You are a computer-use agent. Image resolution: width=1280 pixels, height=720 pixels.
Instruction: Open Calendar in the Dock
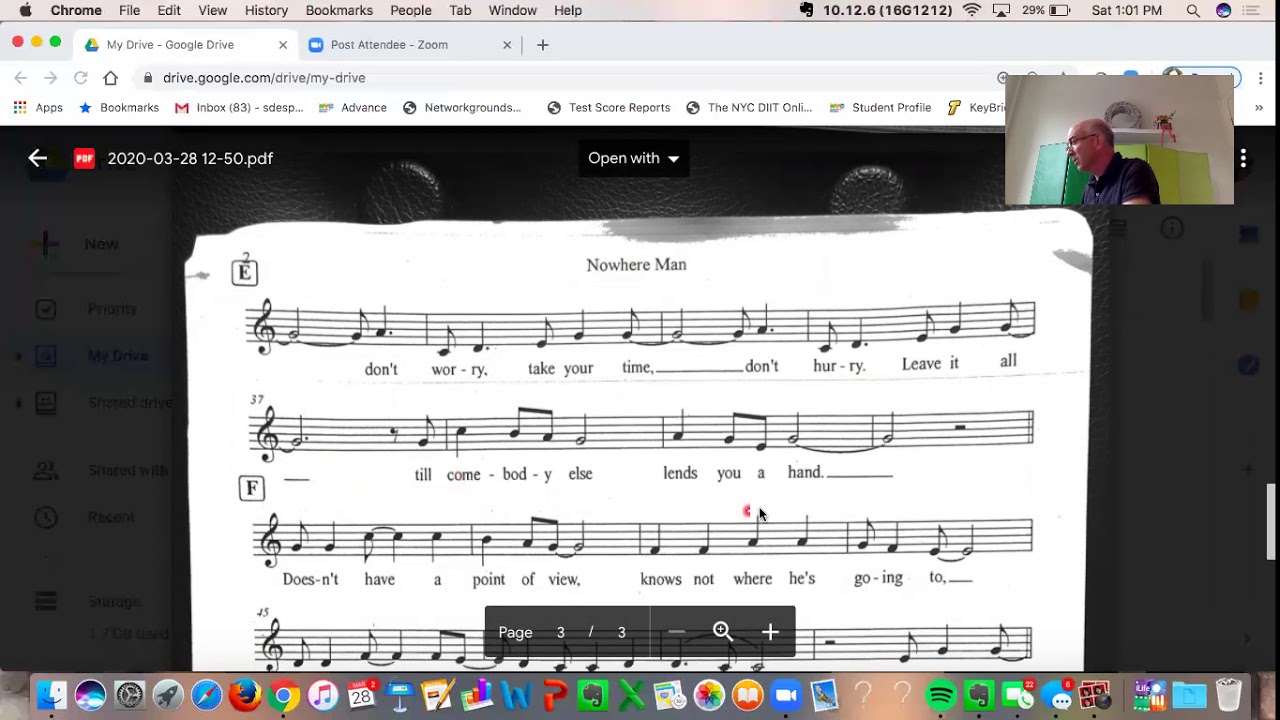tap(361, 695)
